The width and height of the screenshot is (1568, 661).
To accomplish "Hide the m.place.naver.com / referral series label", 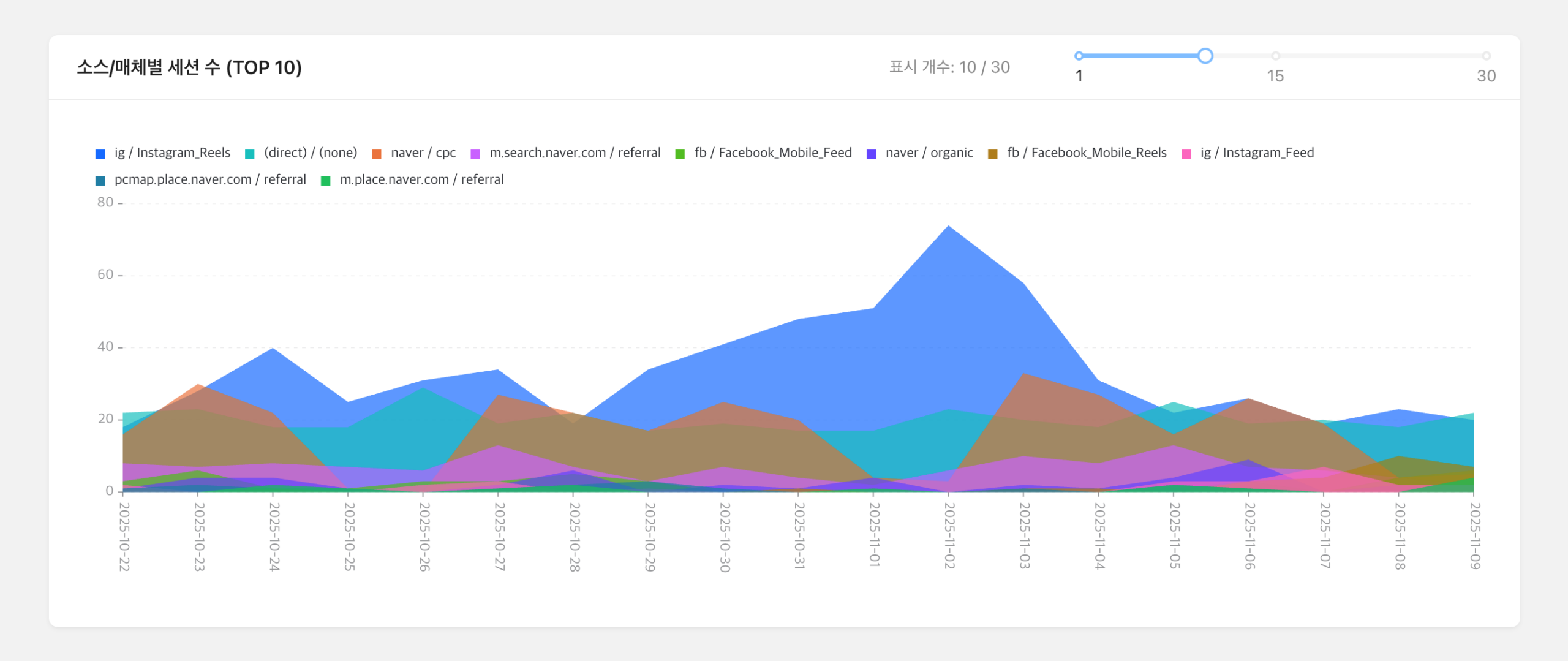I will [421, 179].
